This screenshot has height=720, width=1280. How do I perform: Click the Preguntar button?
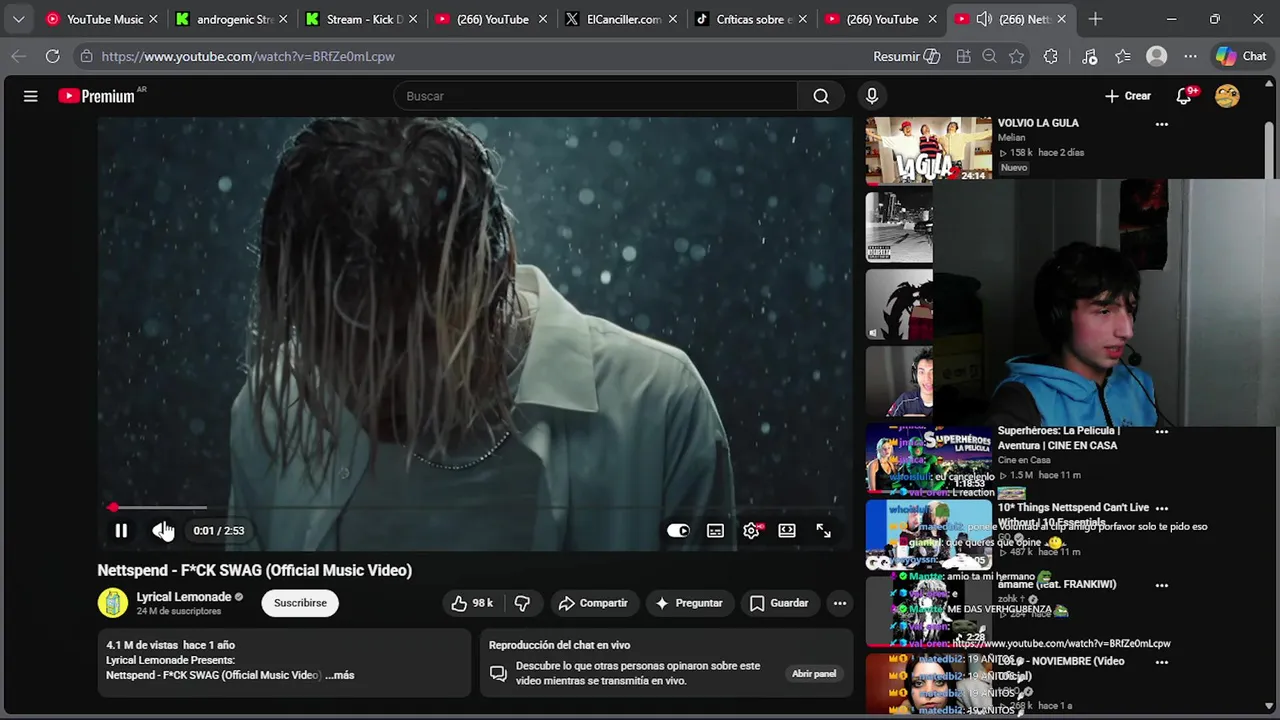688,603
